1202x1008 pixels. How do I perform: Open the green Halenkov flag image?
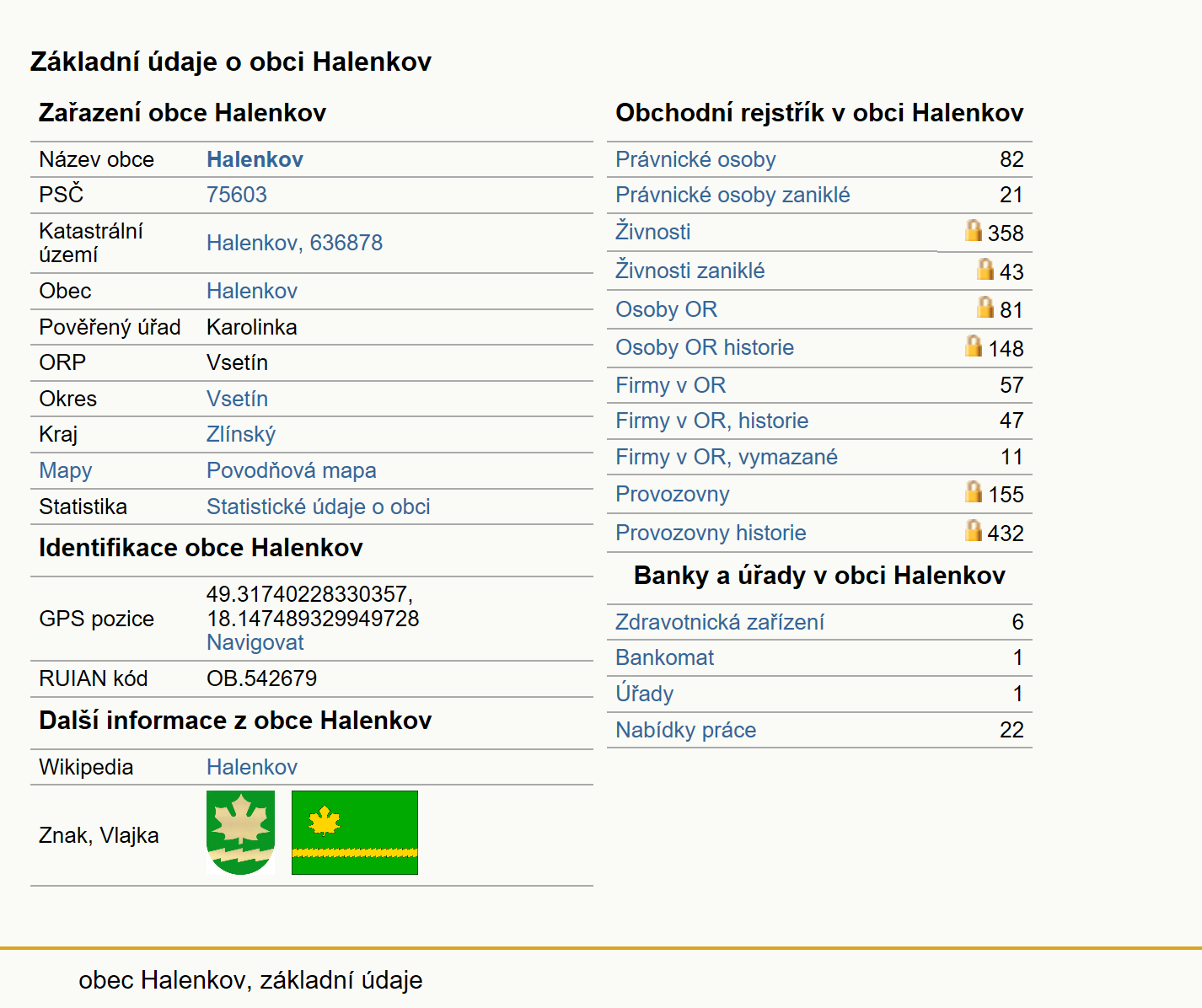(355, 833)
